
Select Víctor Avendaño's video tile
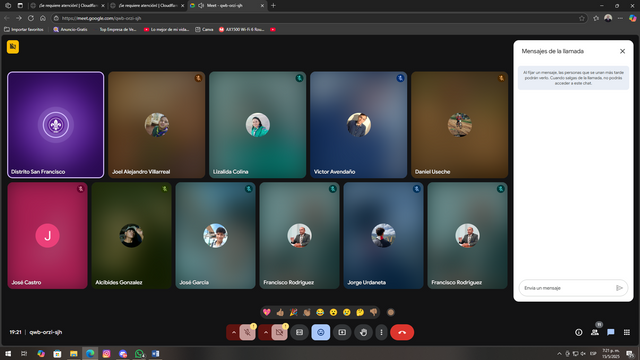click(358, 125)
